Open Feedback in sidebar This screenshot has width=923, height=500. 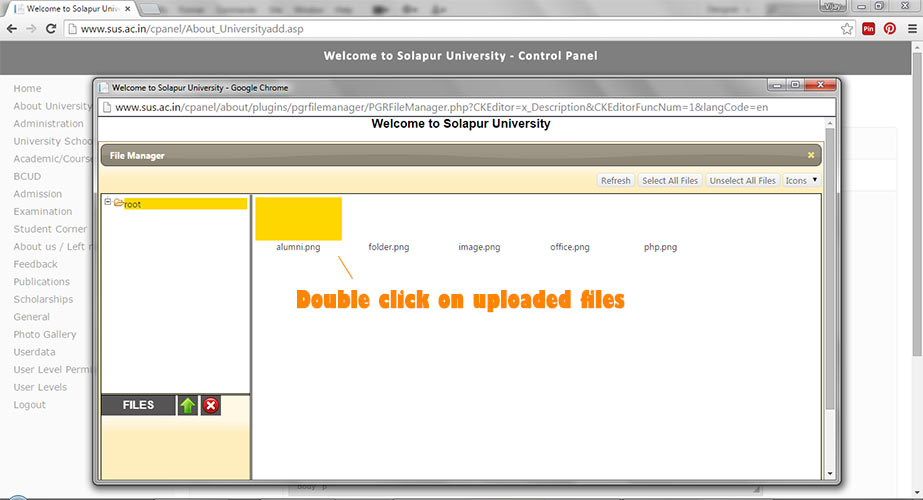[35, 264]
